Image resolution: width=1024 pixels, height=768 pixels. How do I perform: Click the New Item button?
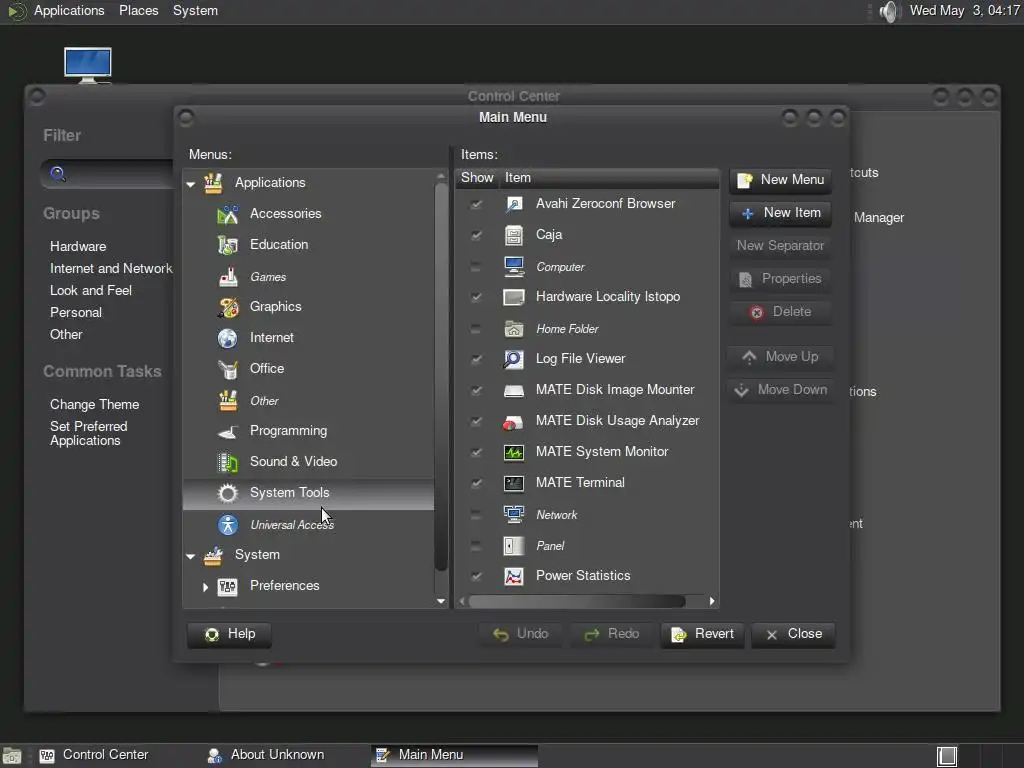click(x=780, y=213)
